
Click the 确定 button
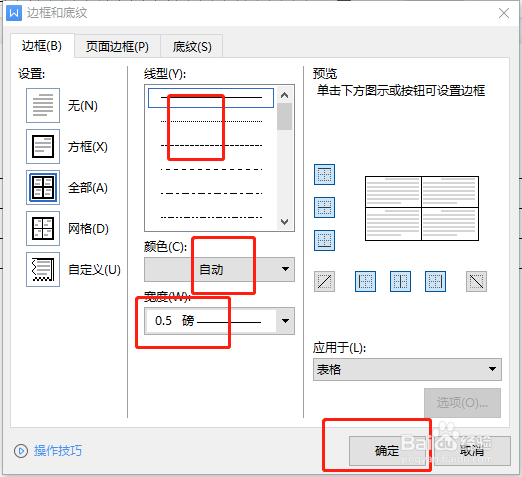pos(387,451)
